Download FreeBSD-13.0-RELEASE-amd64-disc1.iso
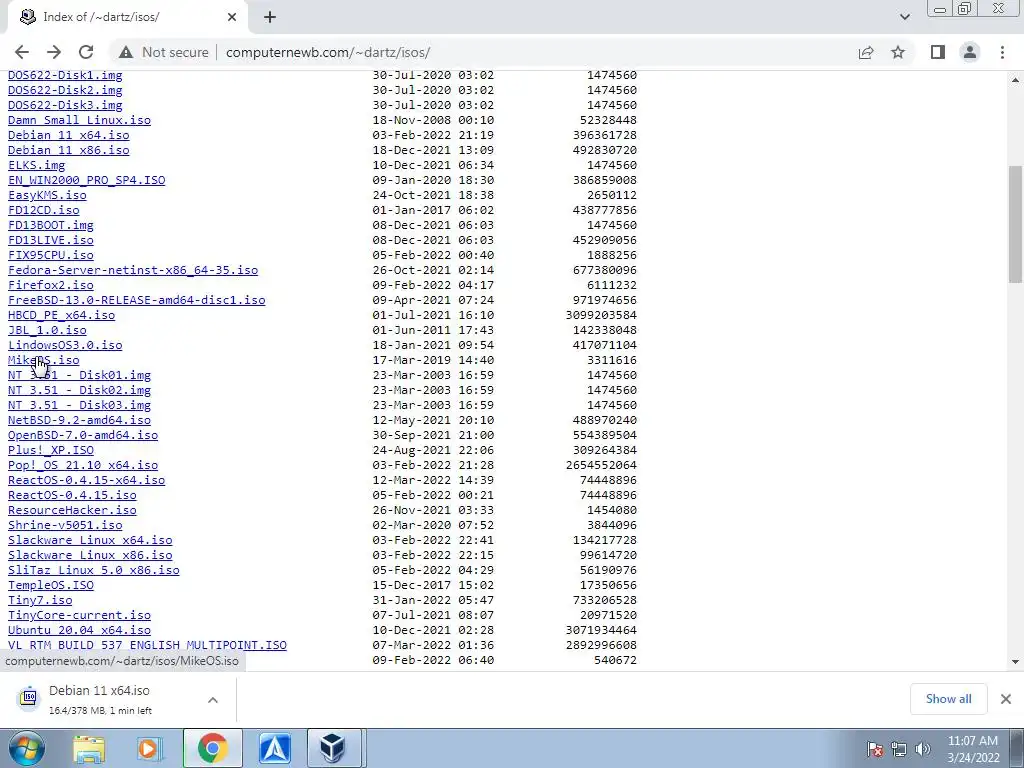 136,300
